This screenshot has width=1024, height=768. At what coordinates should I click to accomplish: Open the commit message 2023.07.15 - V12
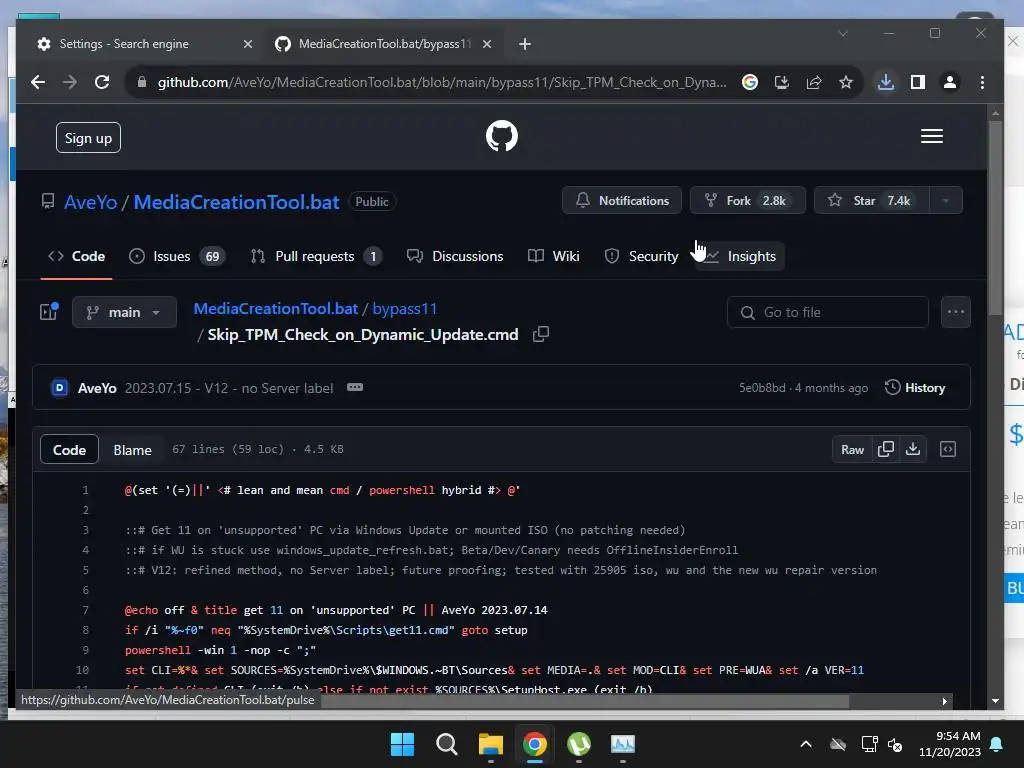point(229,388)
